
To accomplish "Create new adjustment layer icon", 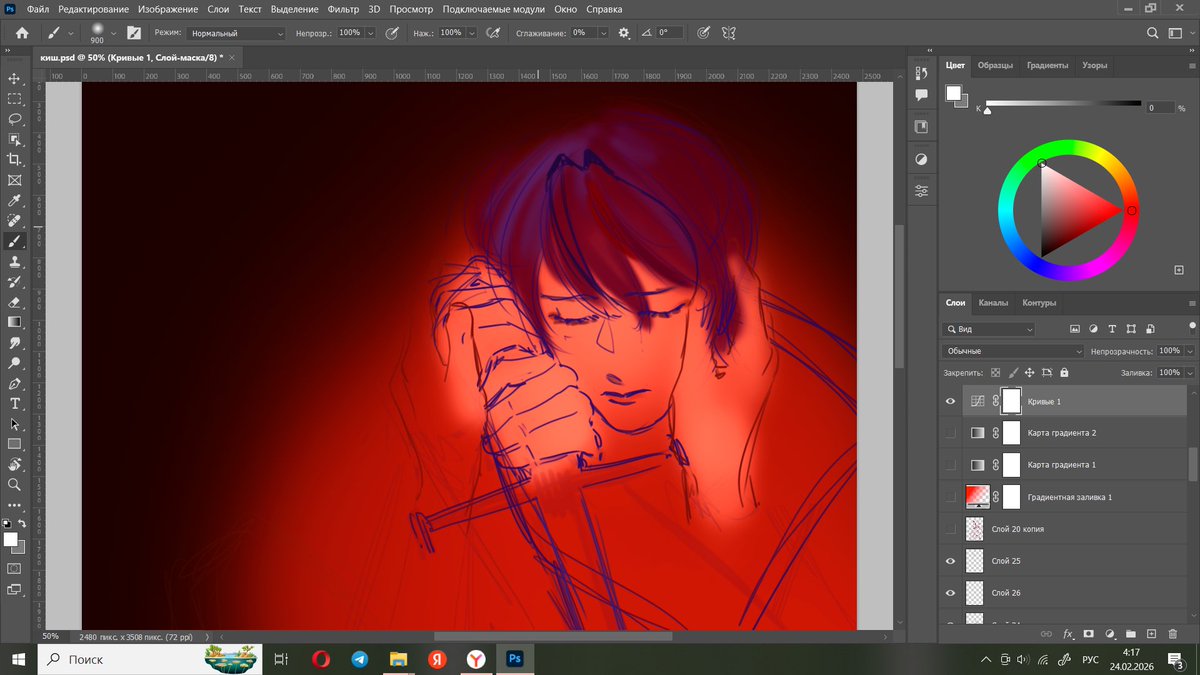I will point(1110,634).
